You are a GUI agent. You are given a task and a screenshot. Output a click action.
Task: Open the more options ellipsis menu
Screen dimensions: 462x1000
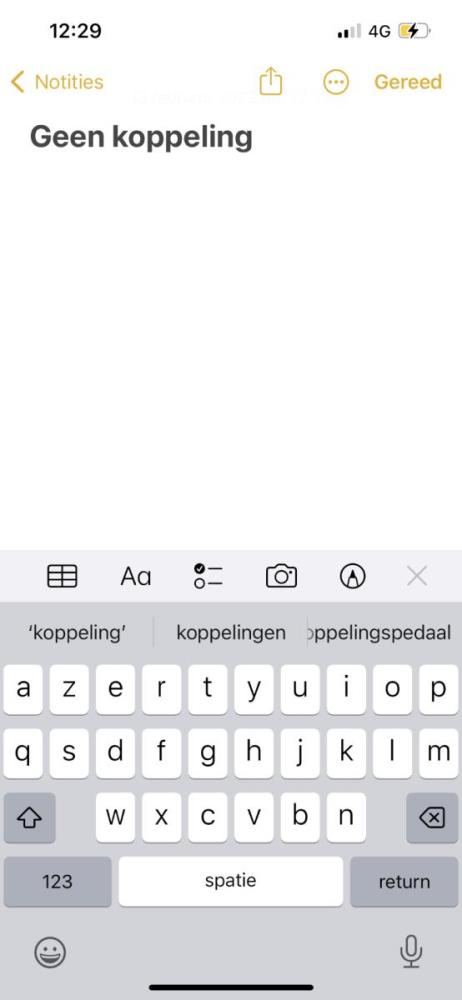336,82
